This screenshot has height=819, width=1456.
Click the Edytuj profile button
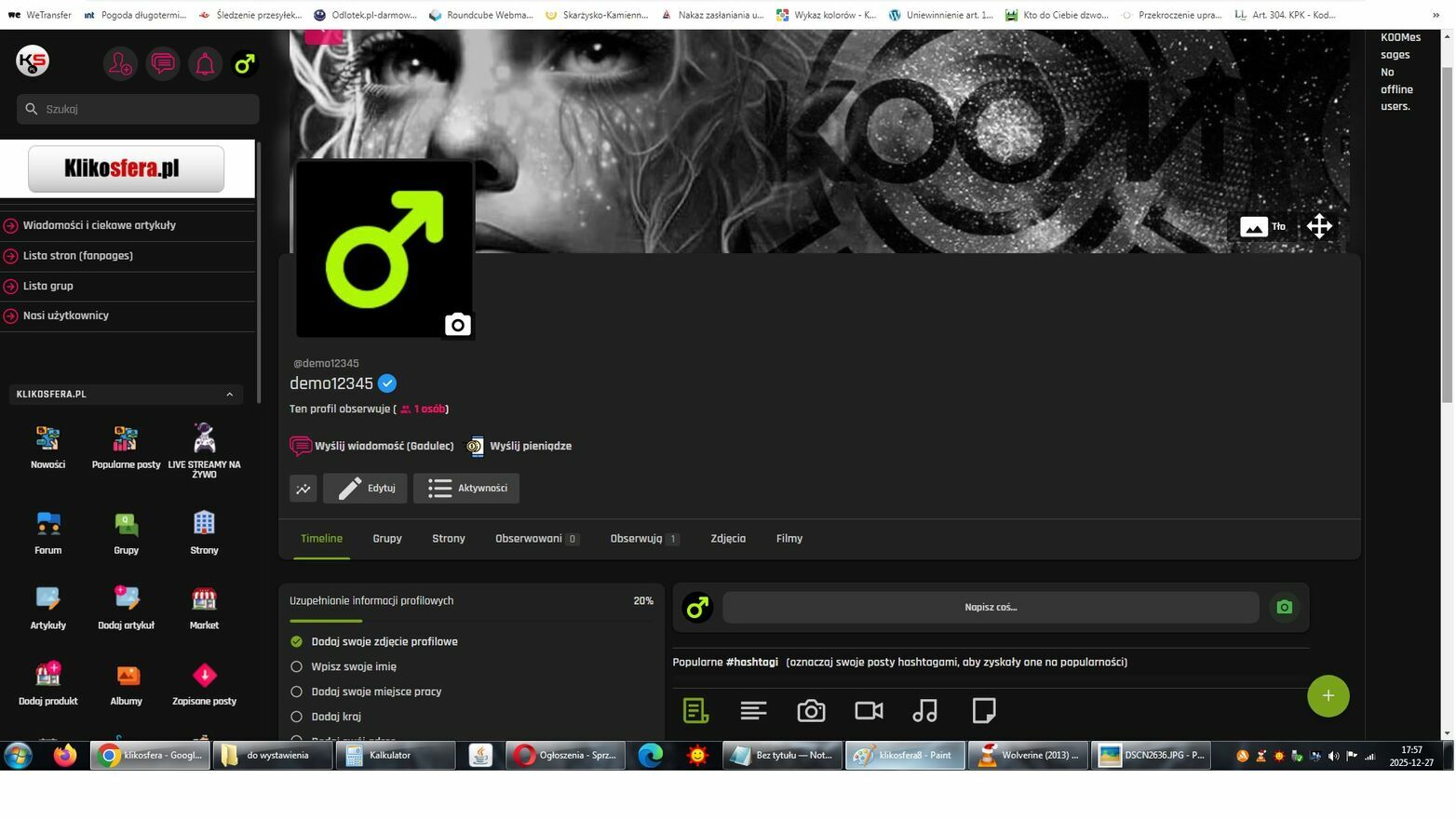(365, 489)
